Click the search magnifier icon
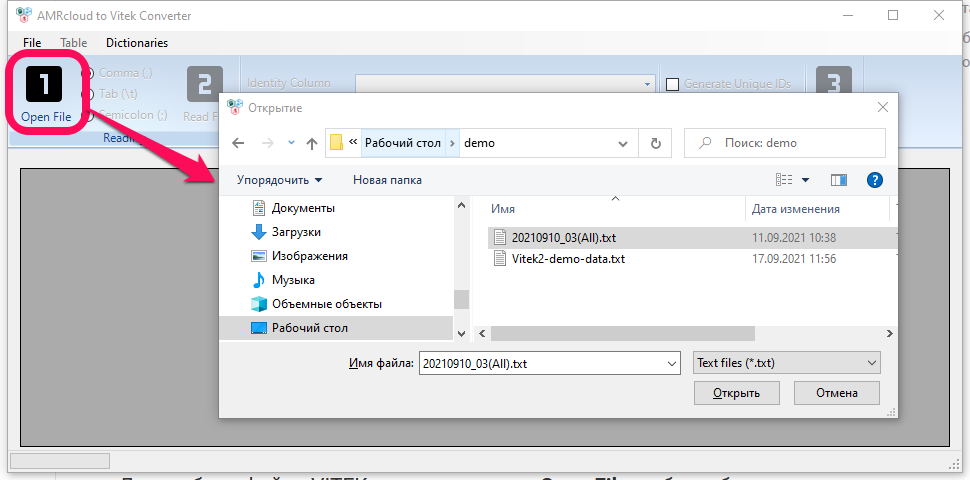 pos(704,143)
